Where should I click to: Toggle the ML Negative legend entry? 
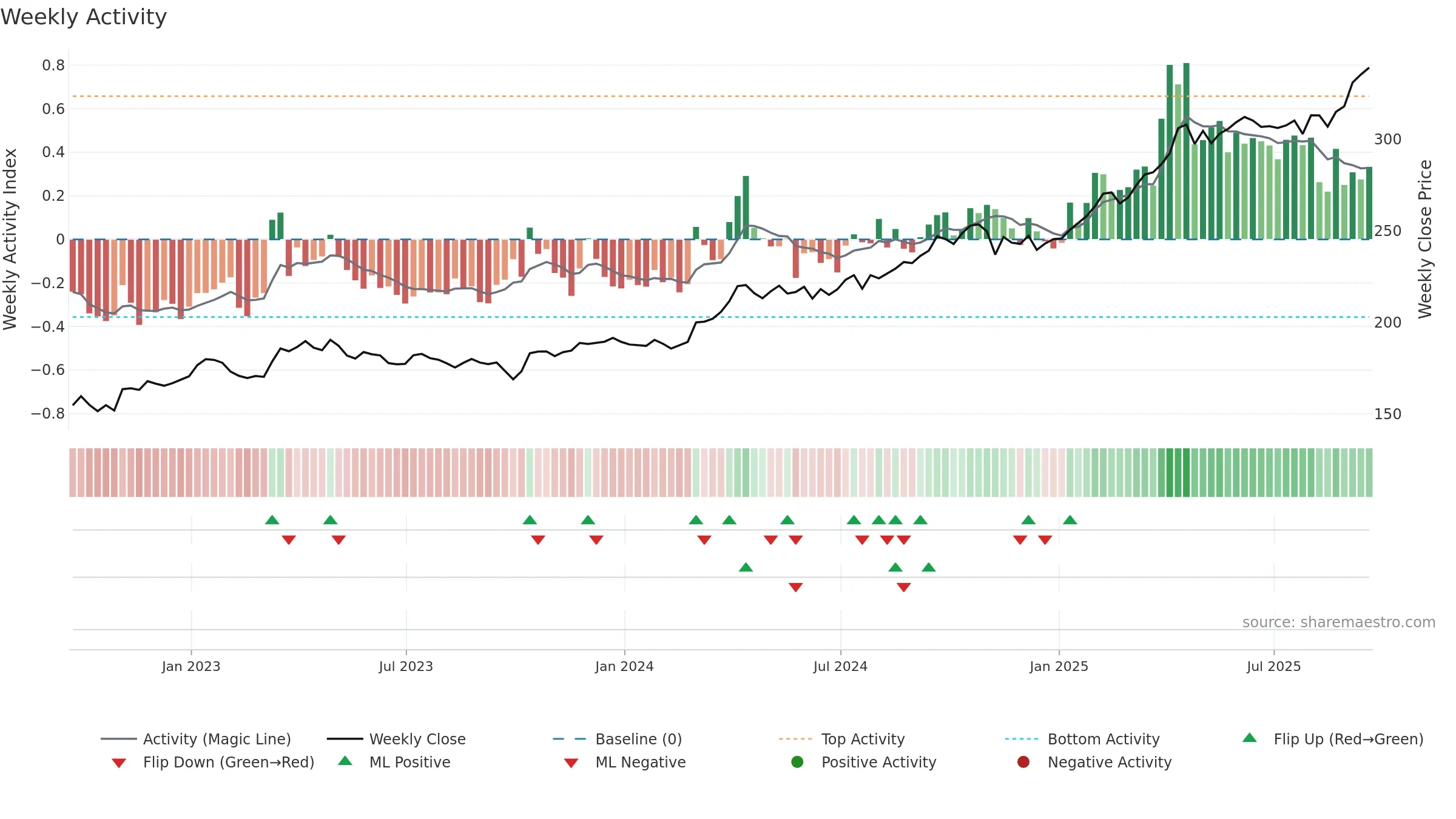625,762
